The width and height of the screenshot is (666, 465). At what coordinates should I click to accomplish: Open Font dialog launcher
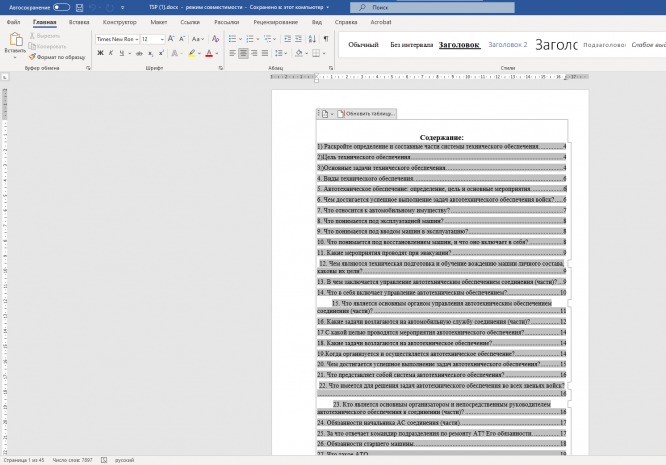click(221, 68)
